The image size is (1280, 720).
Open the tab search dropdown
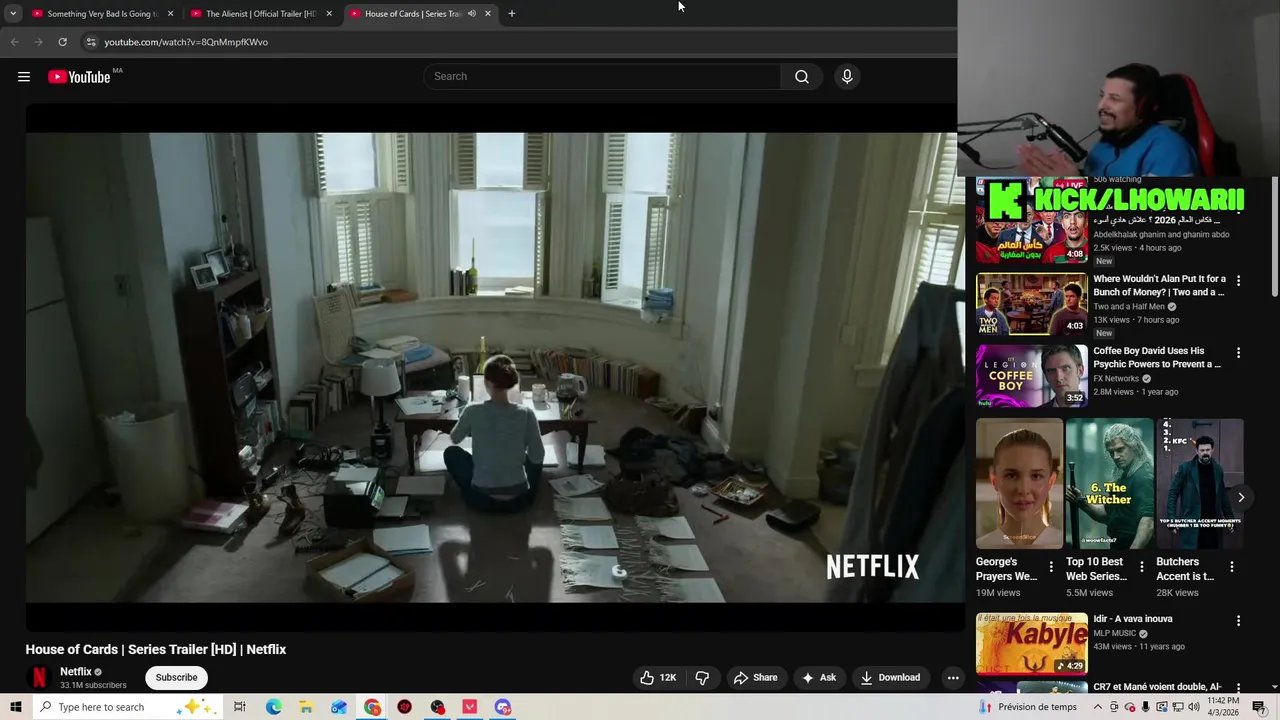pyautogui.click(x=13, y=14)
